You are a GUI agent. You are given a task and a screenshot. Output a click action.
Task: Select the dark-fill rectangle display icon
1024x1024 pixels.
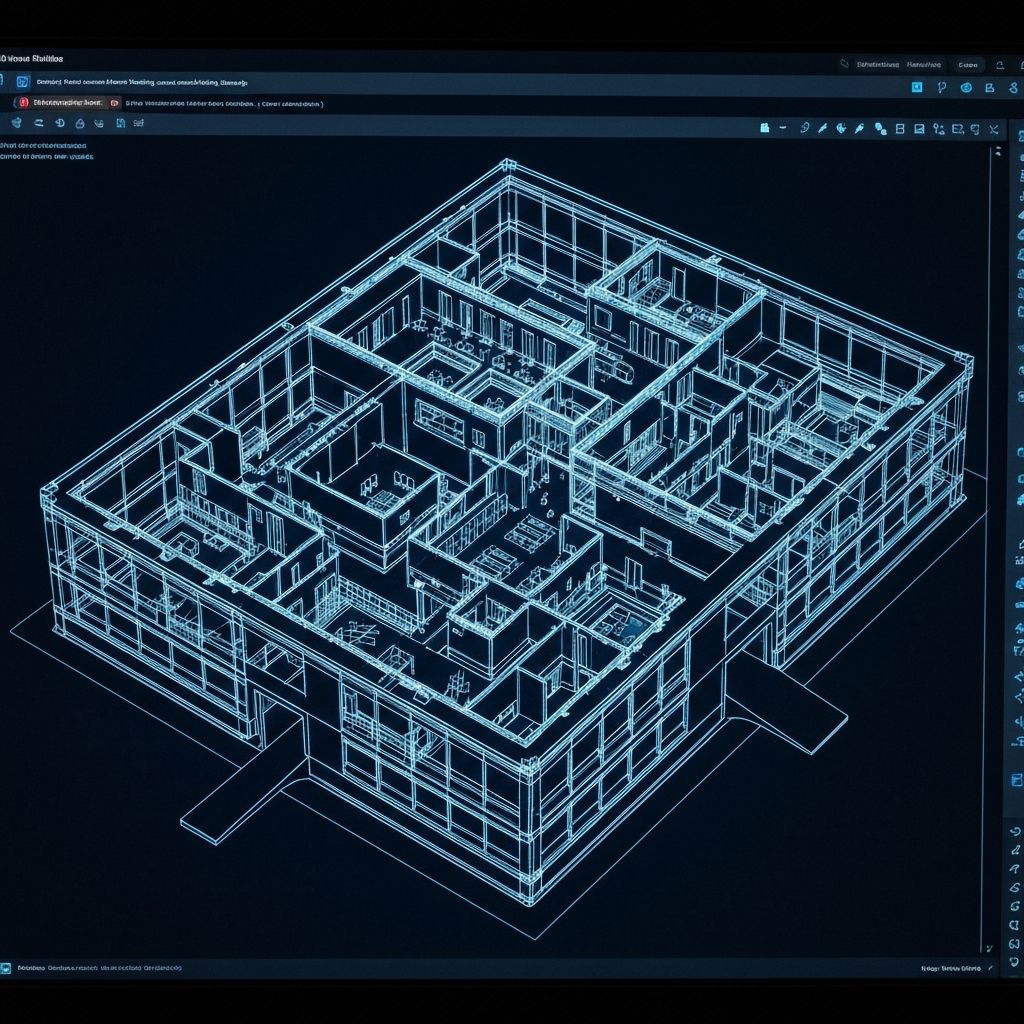click(x=919, y=128)
